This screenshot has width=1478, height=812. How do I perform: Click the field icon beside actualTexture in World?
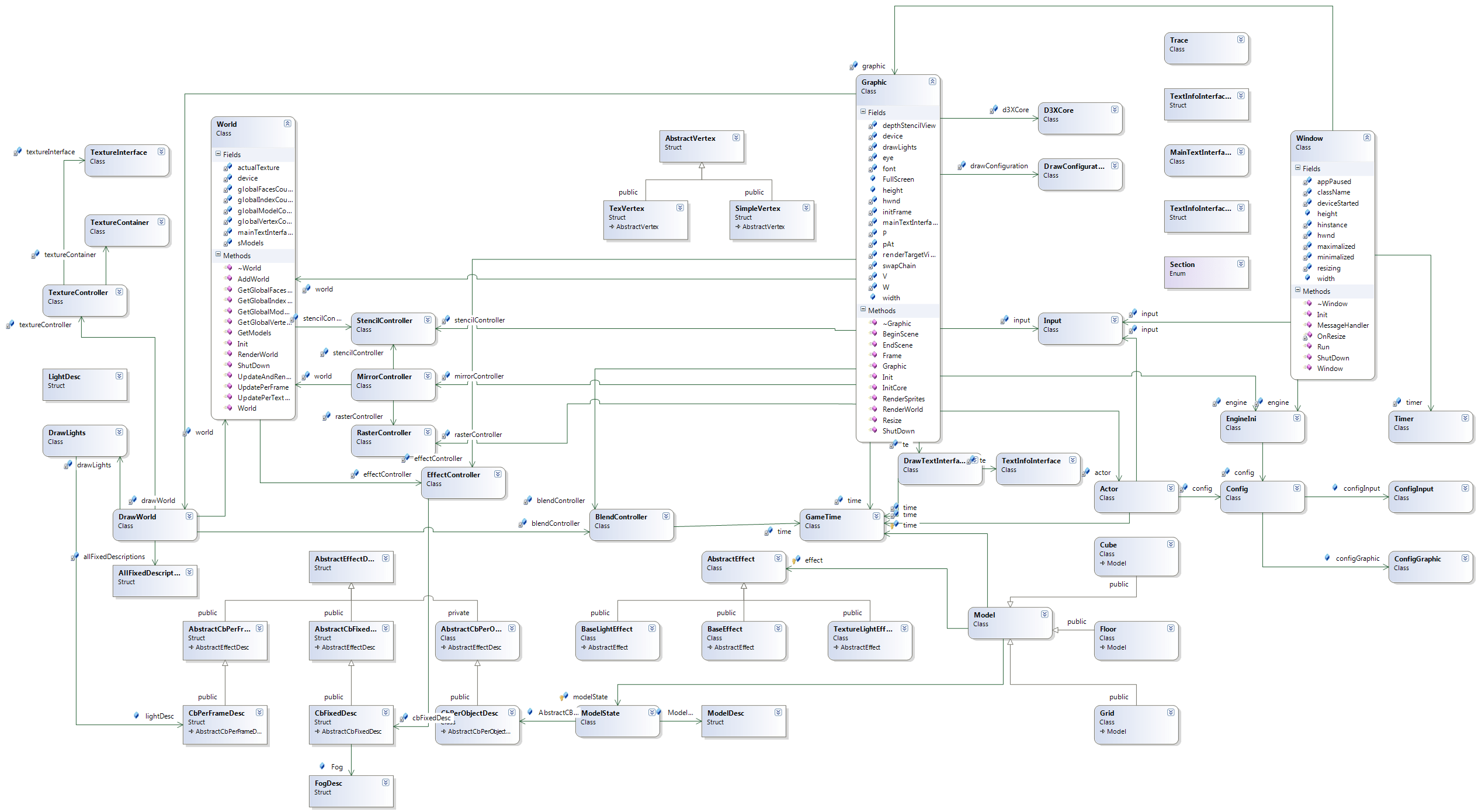point(228,168)
